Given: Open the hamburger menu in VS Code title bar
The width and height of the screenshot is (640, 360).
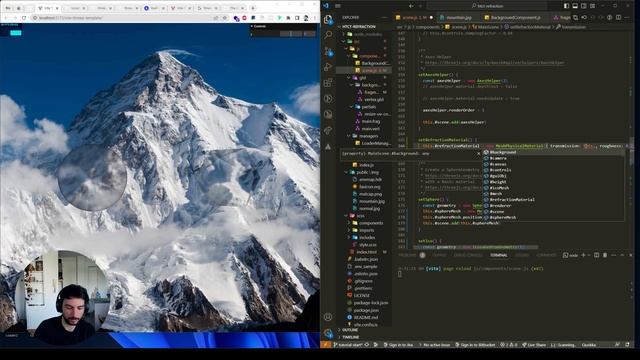Looking at the screenshot, I should [x=338, y=6].
